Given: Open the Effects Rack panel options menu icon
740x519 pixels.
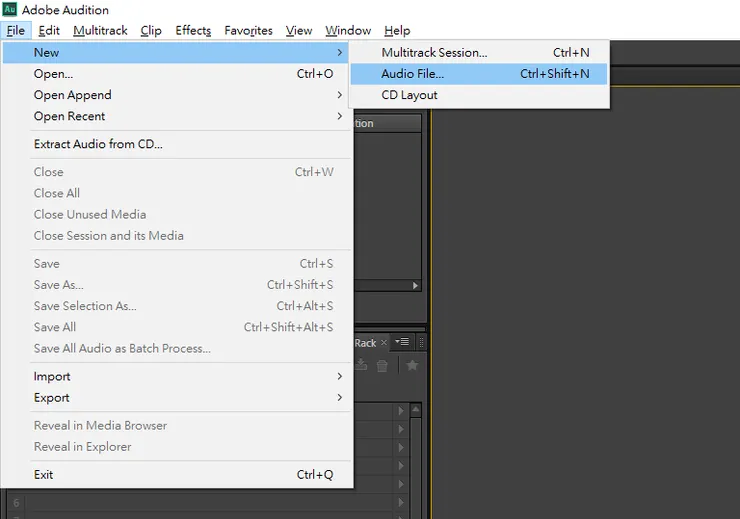Looking at the screenshot, I should (402, 342).
